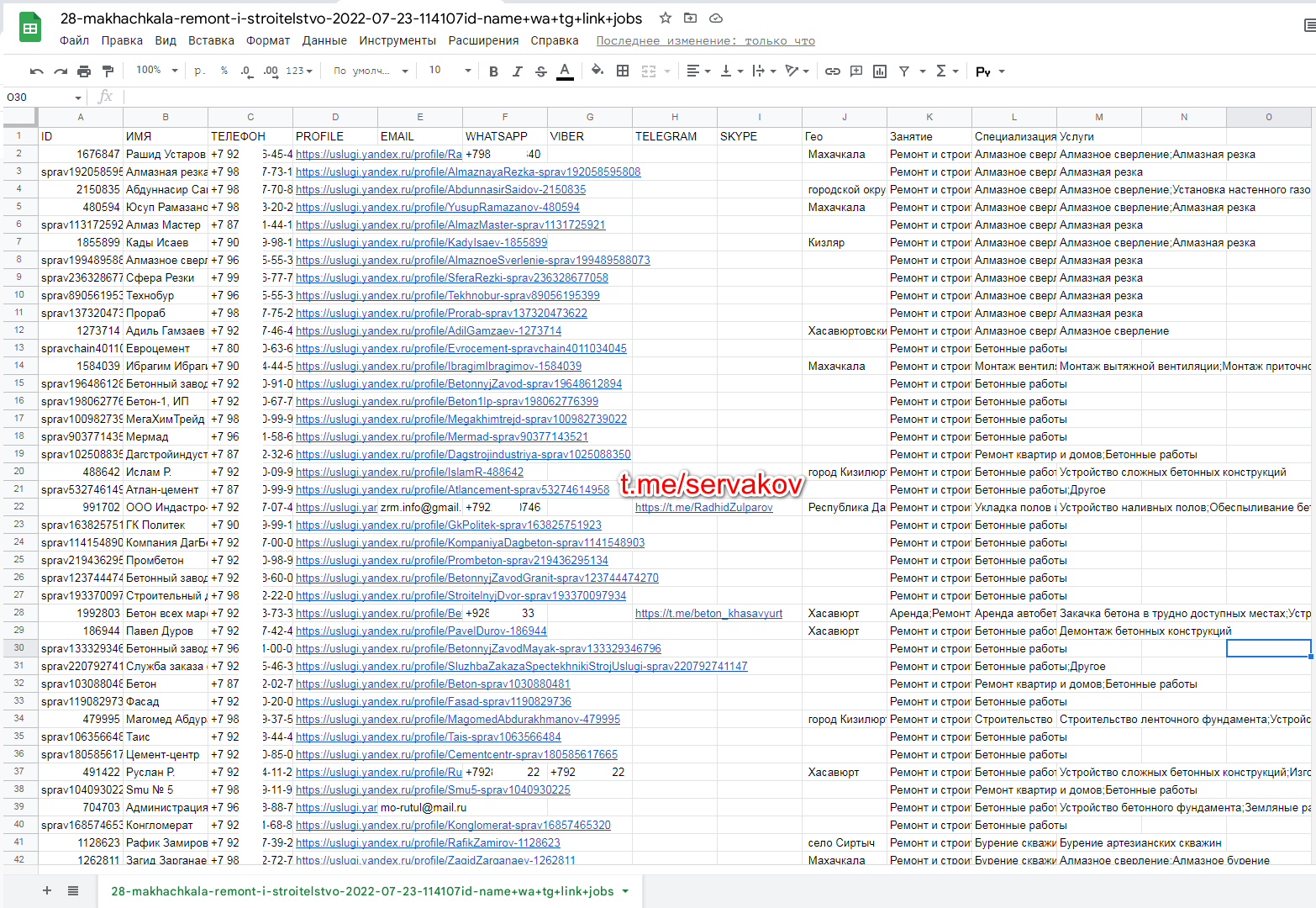Image resolution: width=1316 pixels, height=908 pixels.
Task: Open YusupRamazanov-480594 profile link
Action: (437, 207)
